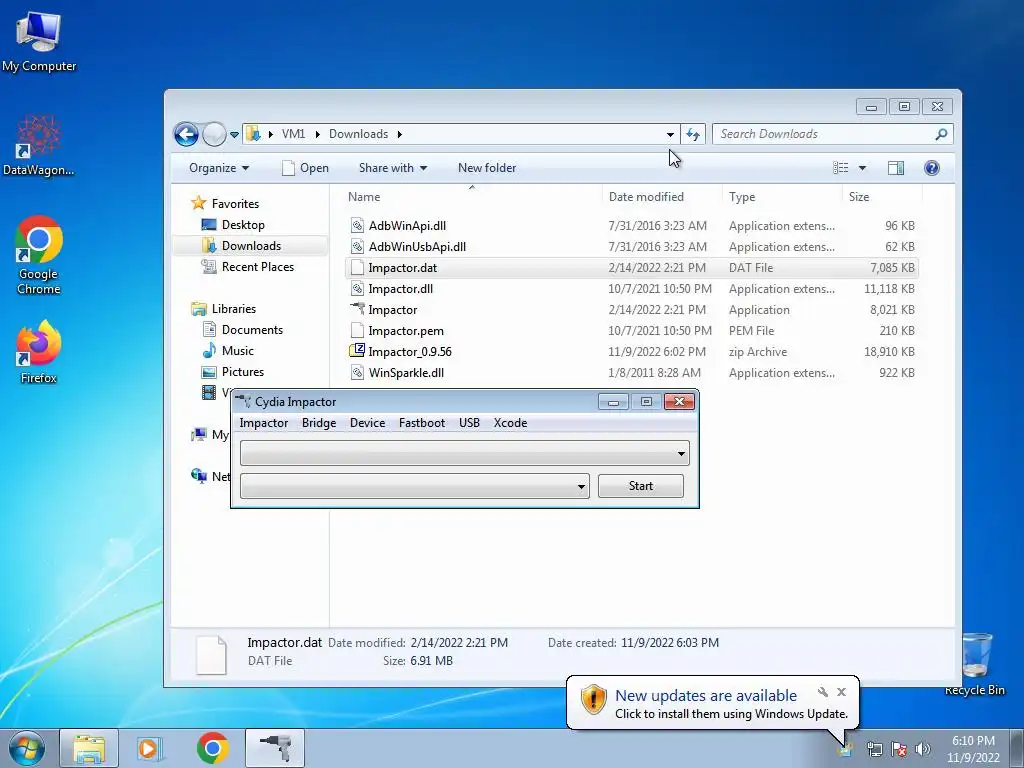
Task: Open Cydia Impactor device dropdown
Action: [464, 453]
